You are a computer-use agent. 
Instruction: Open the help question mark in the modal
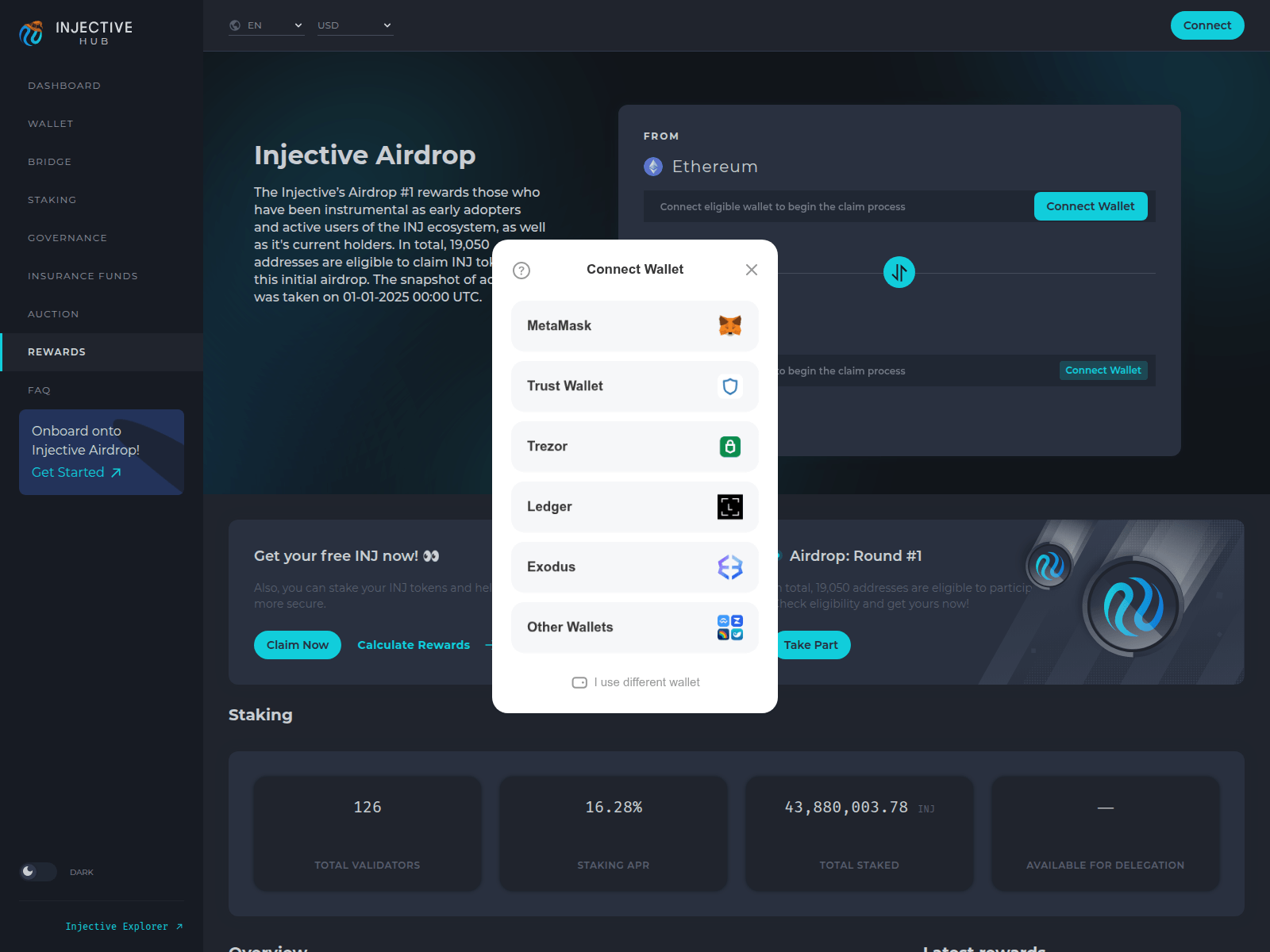521,270
